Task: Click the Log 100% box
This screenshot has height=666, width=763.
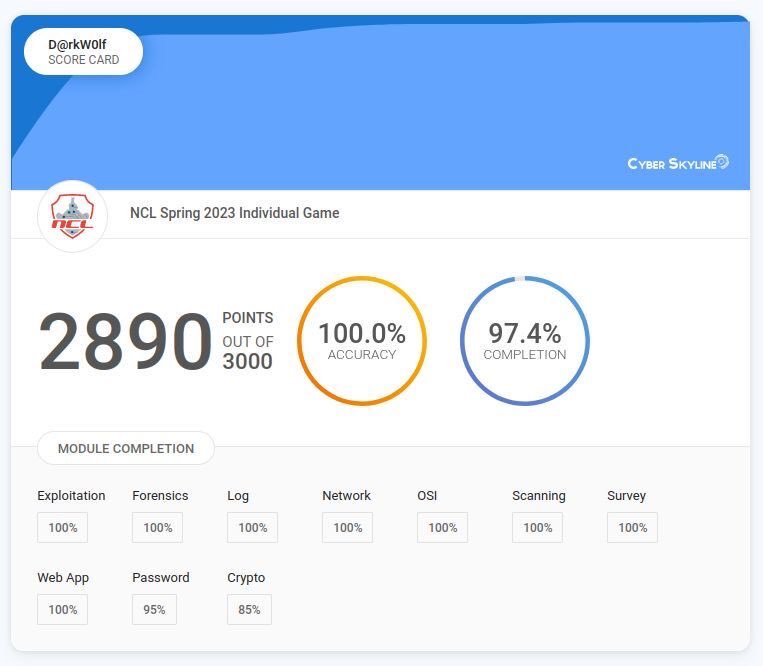Action: (253, 527)
